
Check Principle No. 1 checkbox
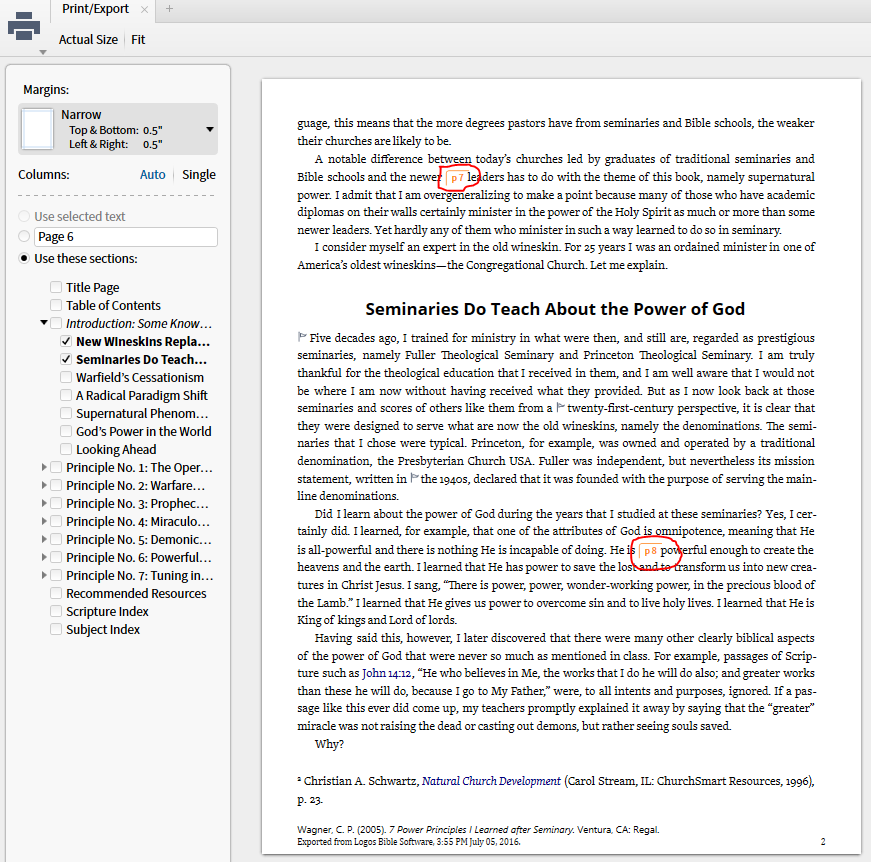(56, 467)
